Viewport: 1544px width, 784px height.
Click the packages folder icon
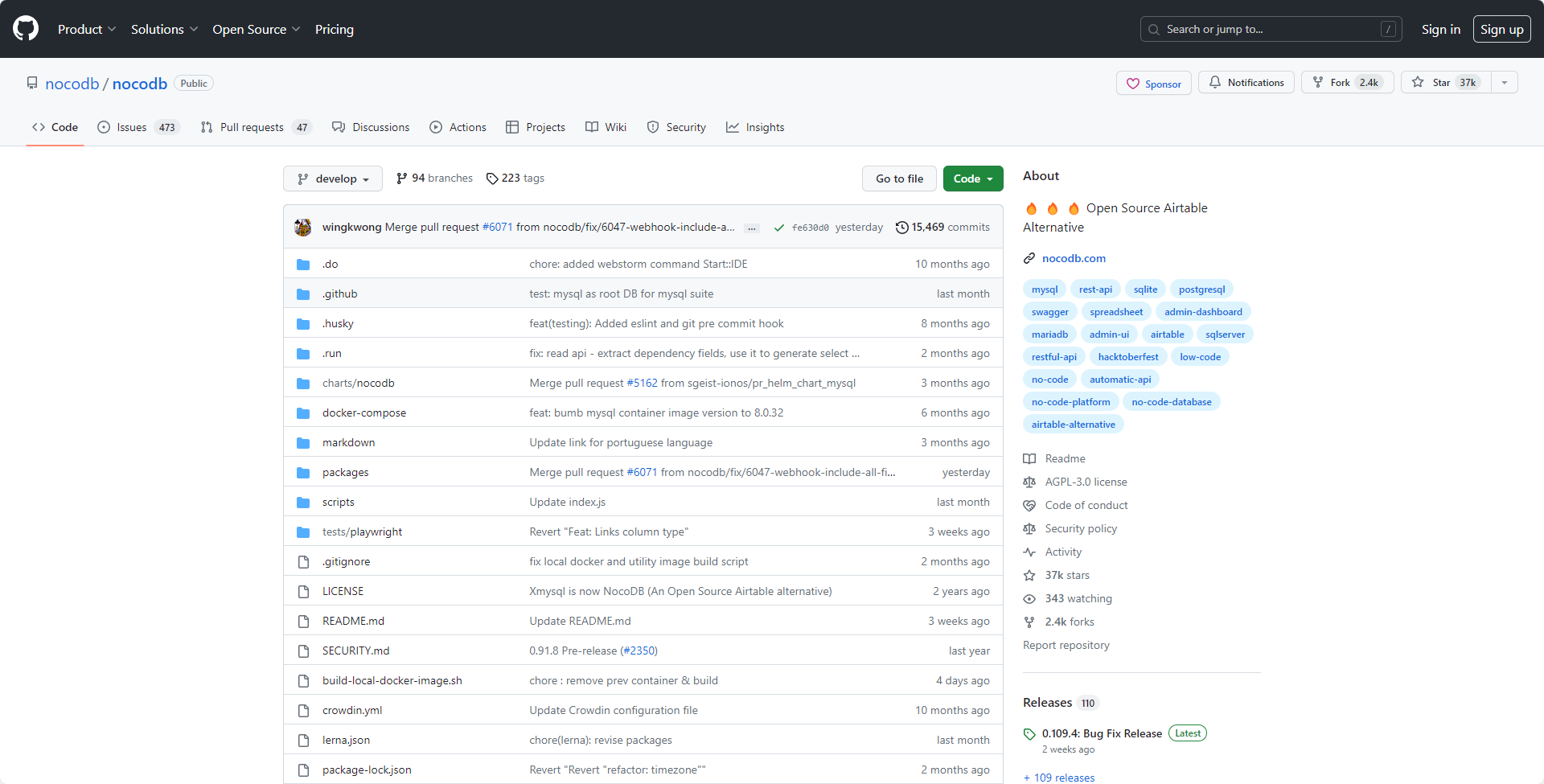click(x=303, y=473)
